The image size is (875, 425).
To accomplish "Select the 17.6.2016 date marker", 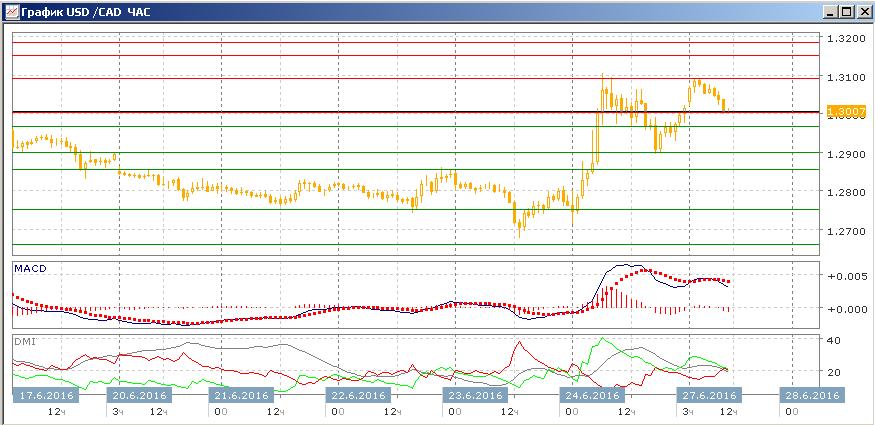I will tap(46, 395).
